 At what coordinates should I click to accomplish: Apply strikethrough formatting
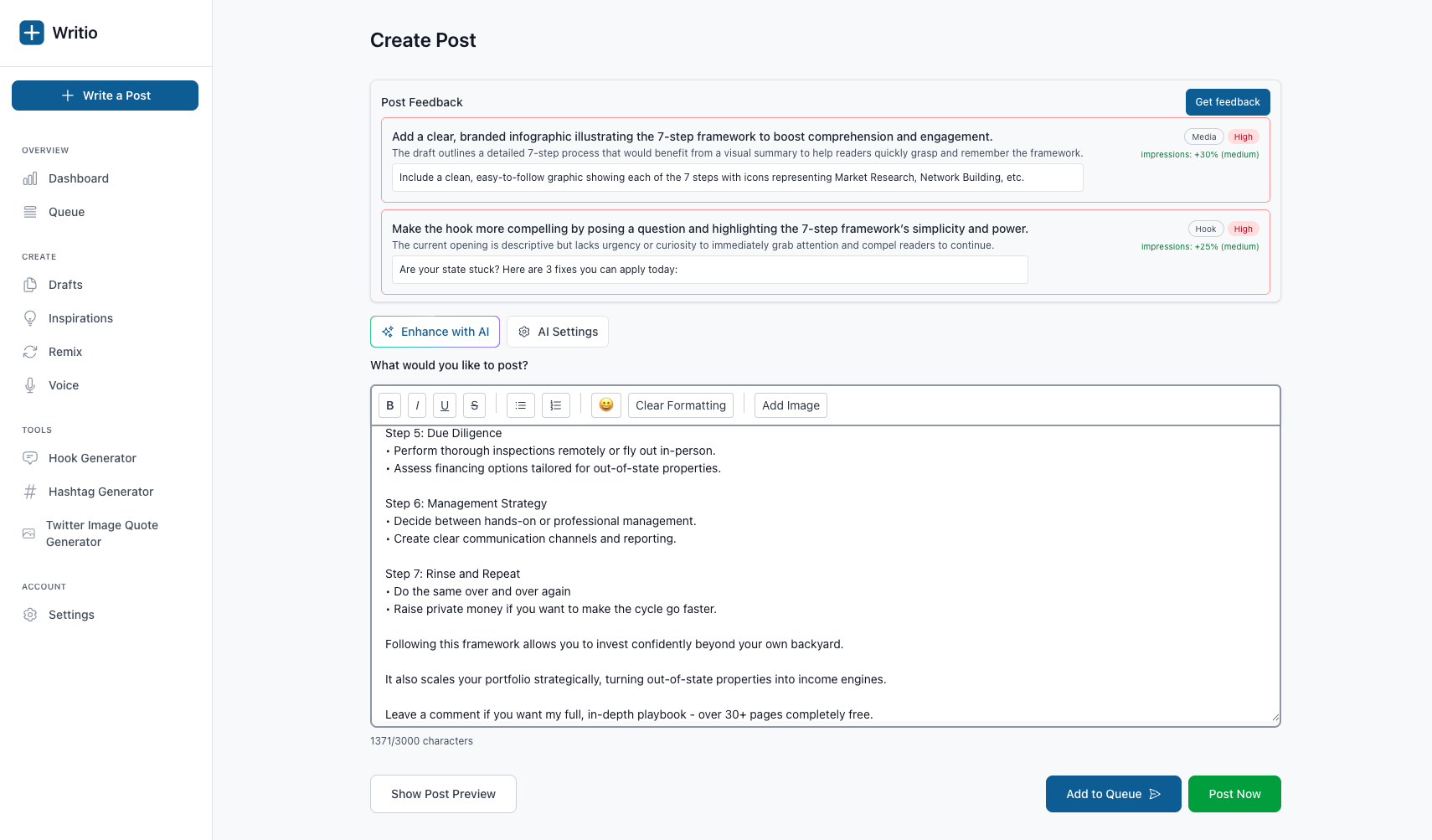point(474,405)
